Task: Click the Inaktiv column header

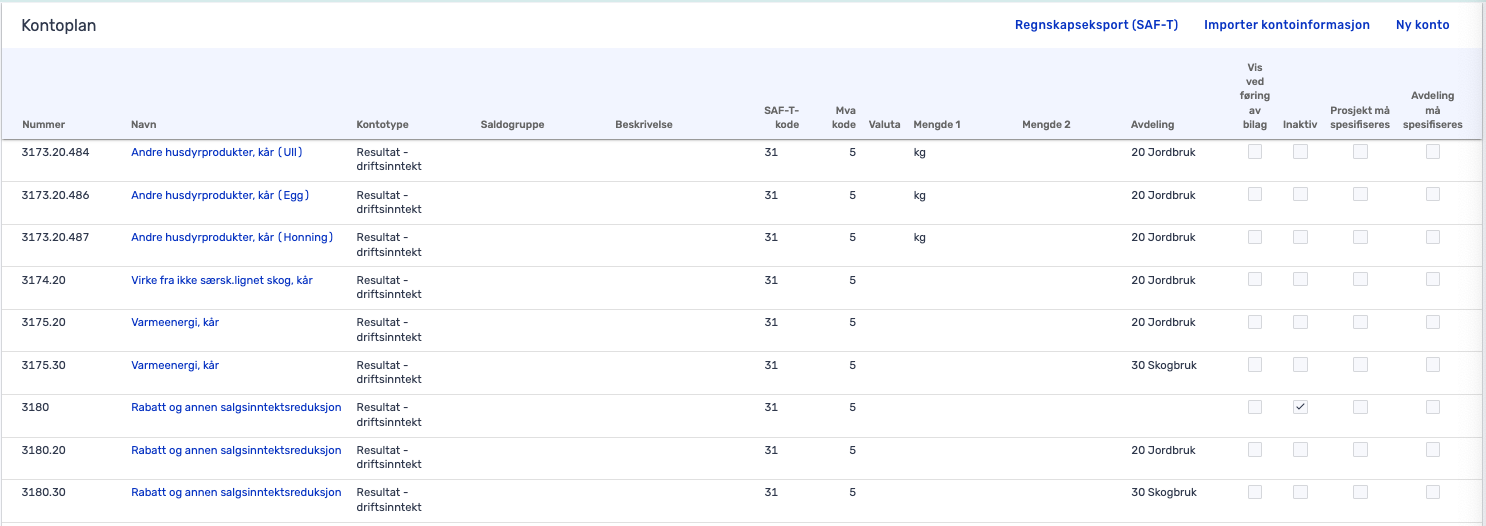Action: (x=1300, y=125)
